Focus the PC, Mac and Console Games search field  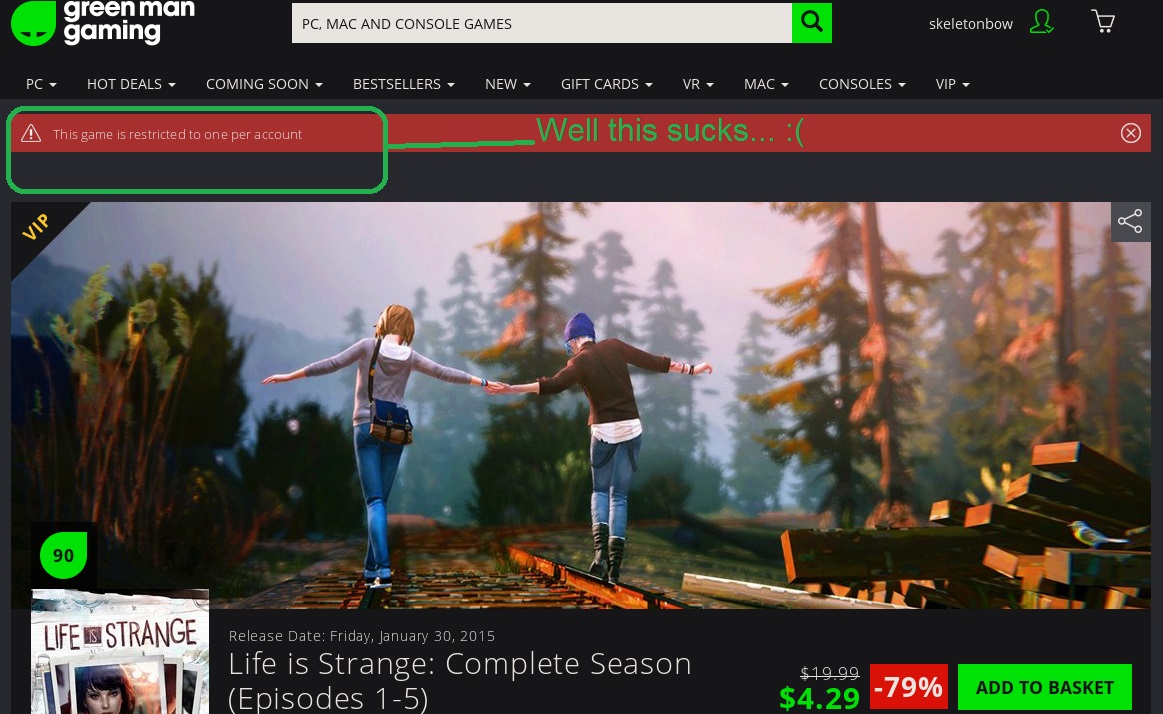541,23
